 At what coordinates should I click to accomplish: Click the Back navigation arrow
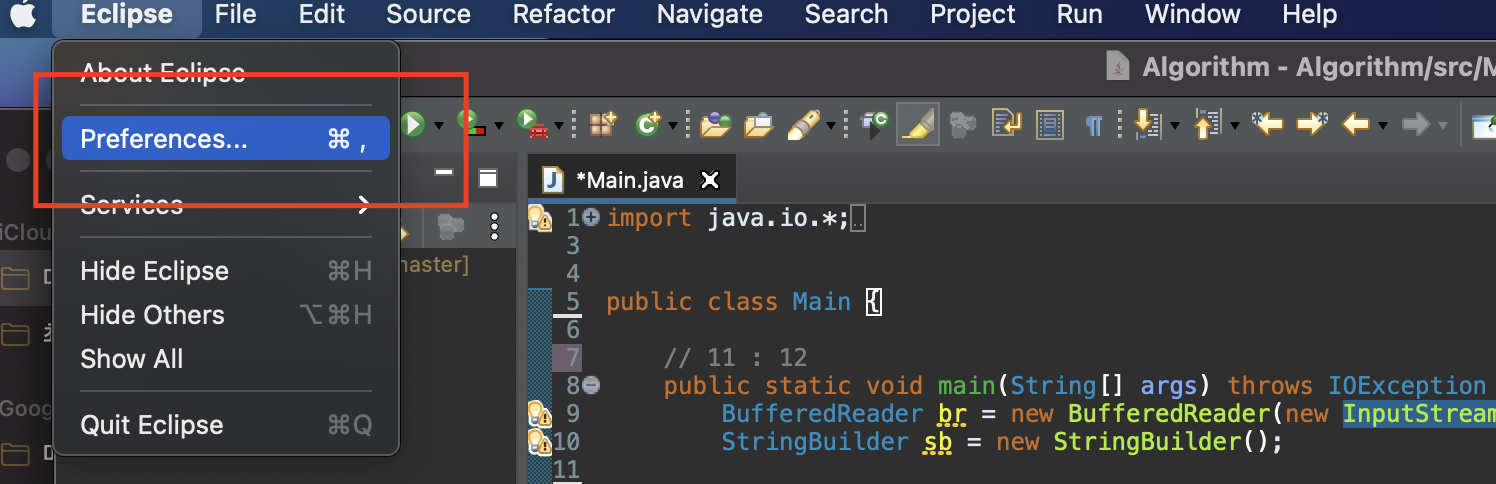tap(1355, 125)
